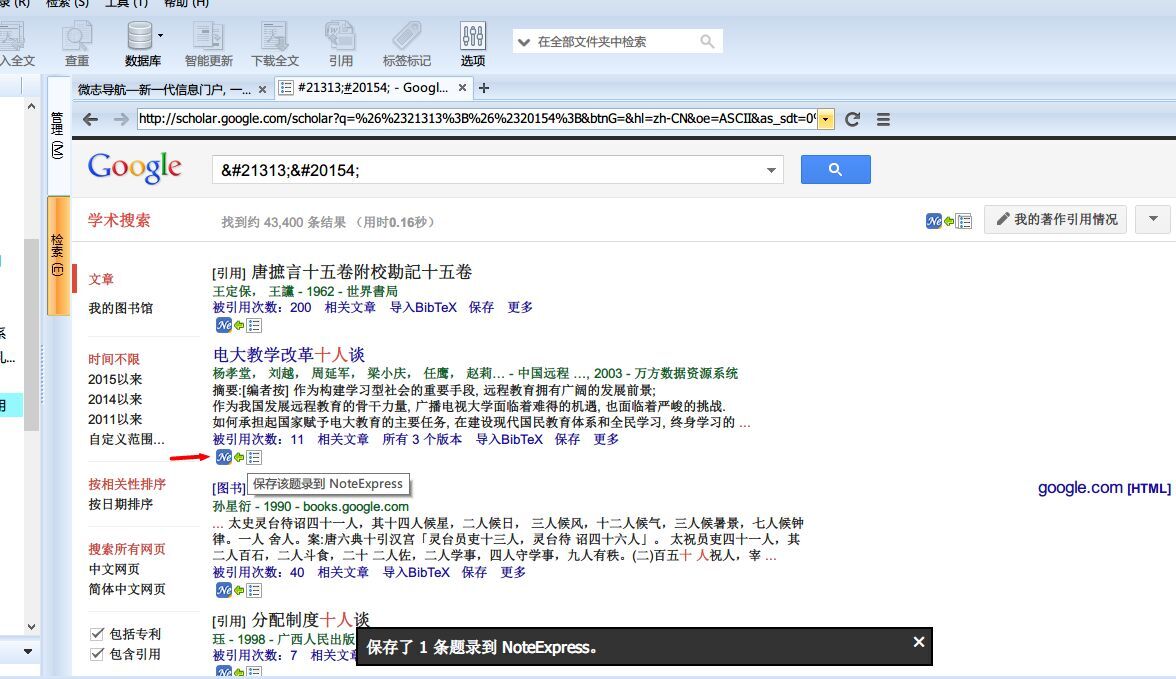
Task: Click the 智能更新 smart update icon
Action: pyautogui.click(x=208, y=44)
